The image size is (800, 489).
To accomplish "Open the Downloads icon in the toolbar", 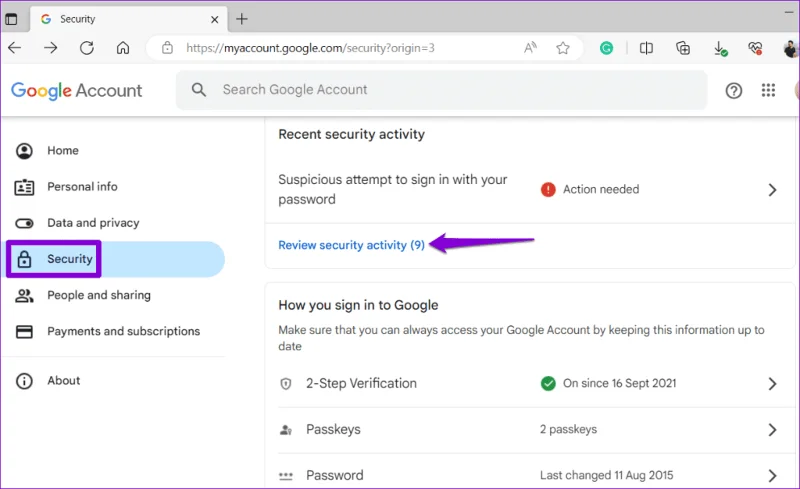I will (x=720, y=48).
